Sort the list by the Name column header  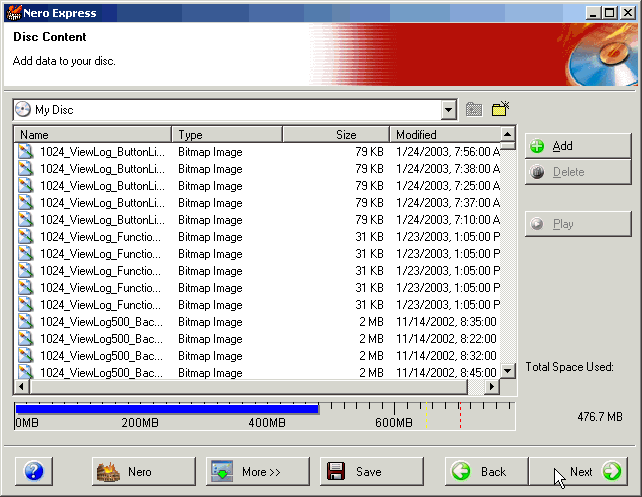click(93, 135)
